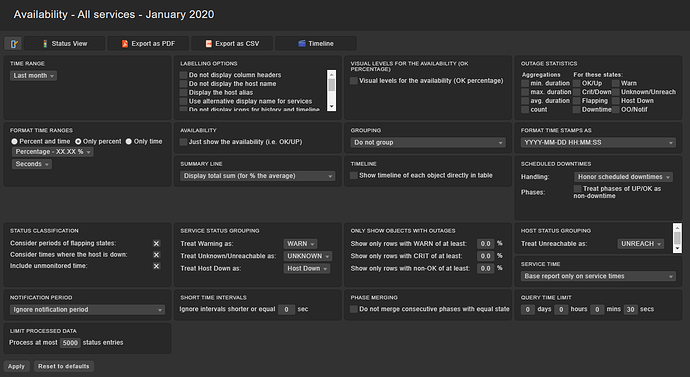Viewport: 690px width, 377px height.
Task: Click the Host Status Grouping scrollbar
Action: tap(677, 238)
